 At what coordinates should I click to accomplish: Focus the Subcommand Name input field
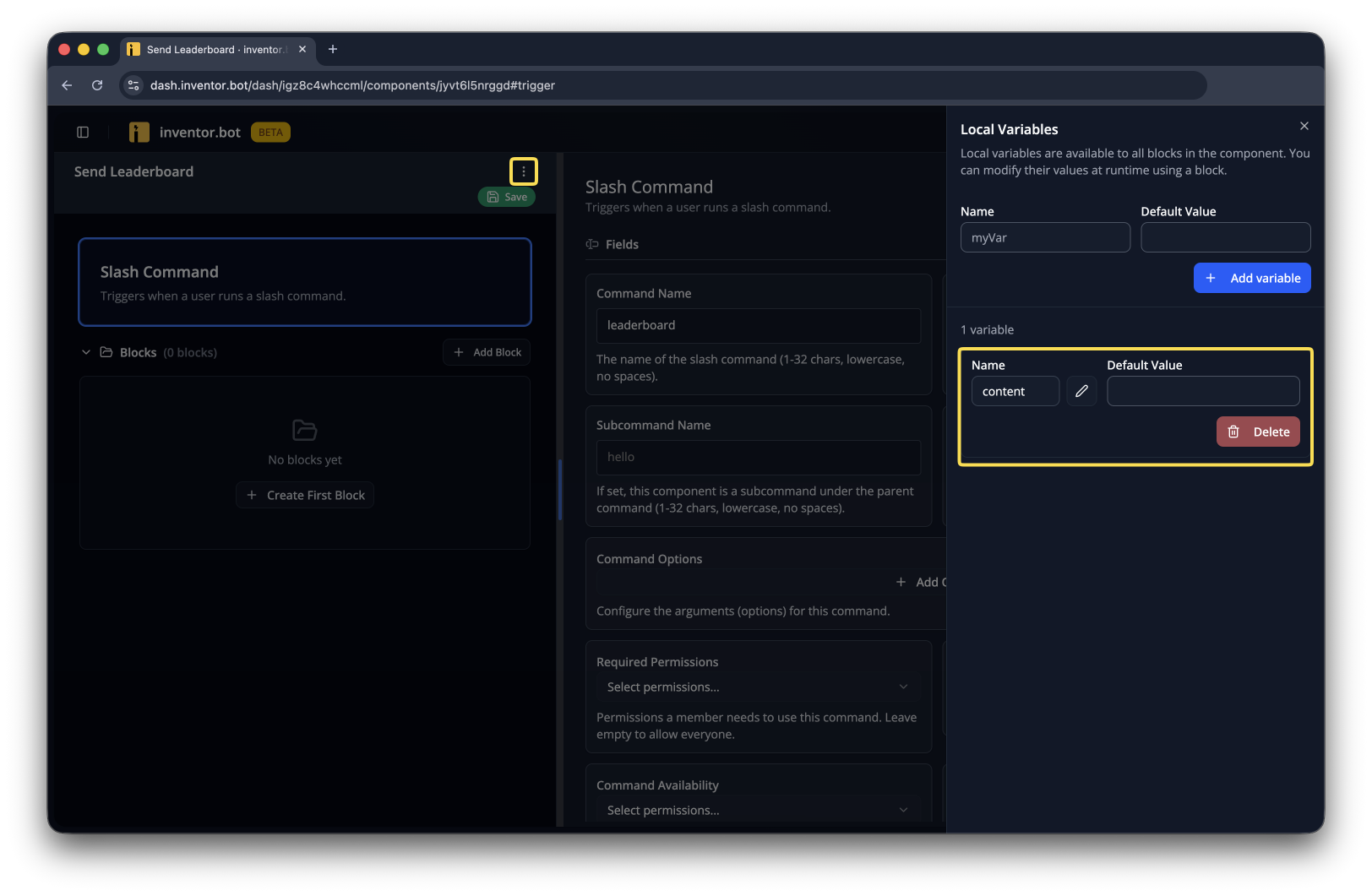coord(759,457)
